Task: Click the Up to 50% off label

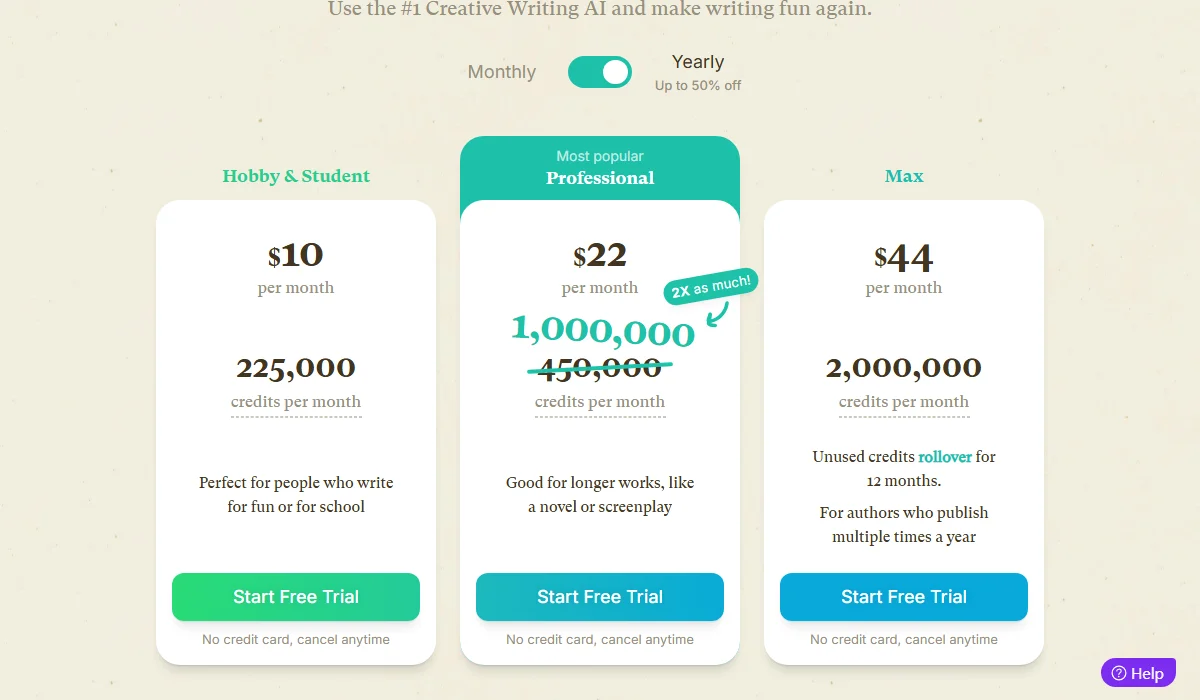Action: [x=696, y=86]
